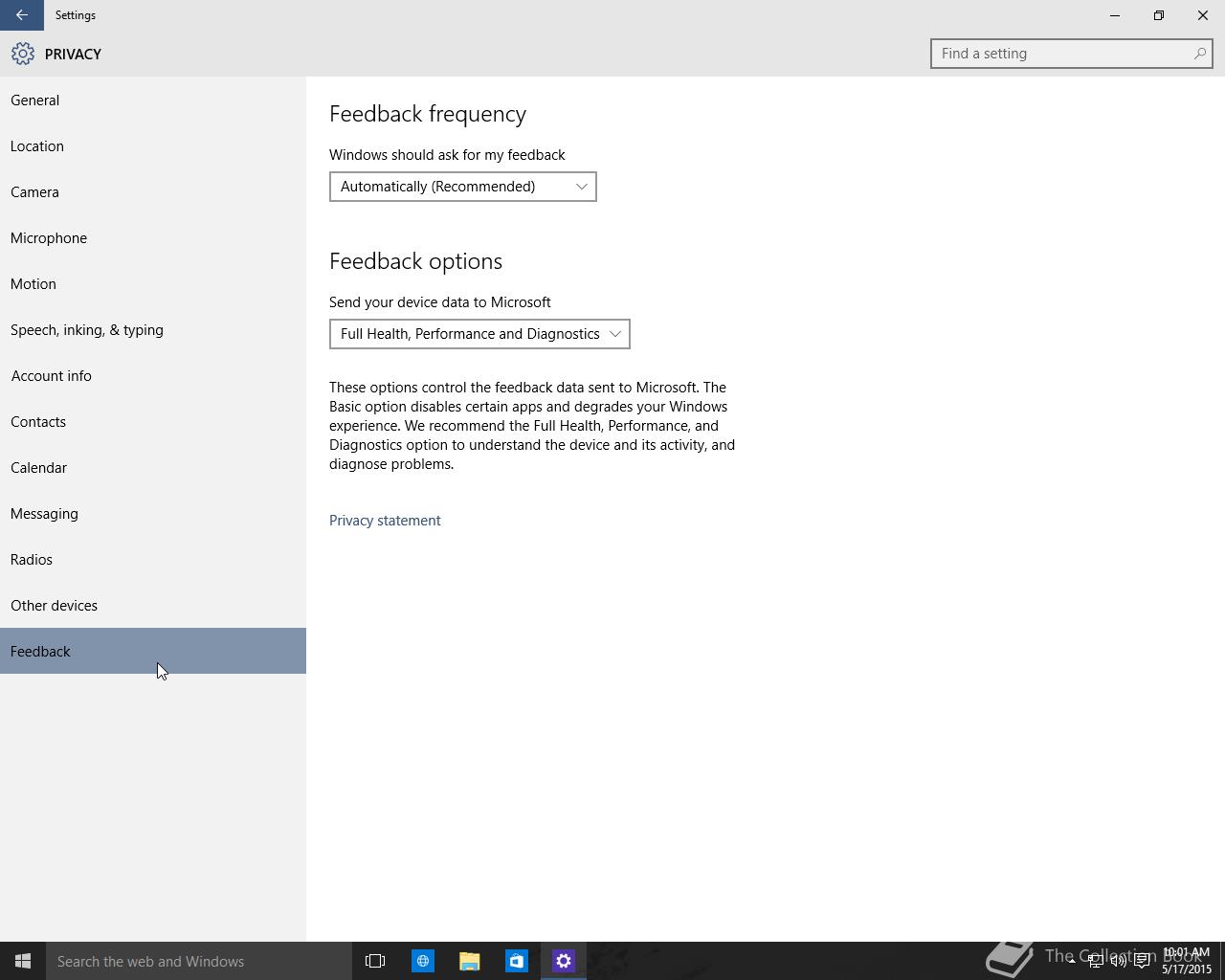Viewport: 1225px width, 980px height.
Task: Click the Settings taskbar icon
Action: coord(563,961)
